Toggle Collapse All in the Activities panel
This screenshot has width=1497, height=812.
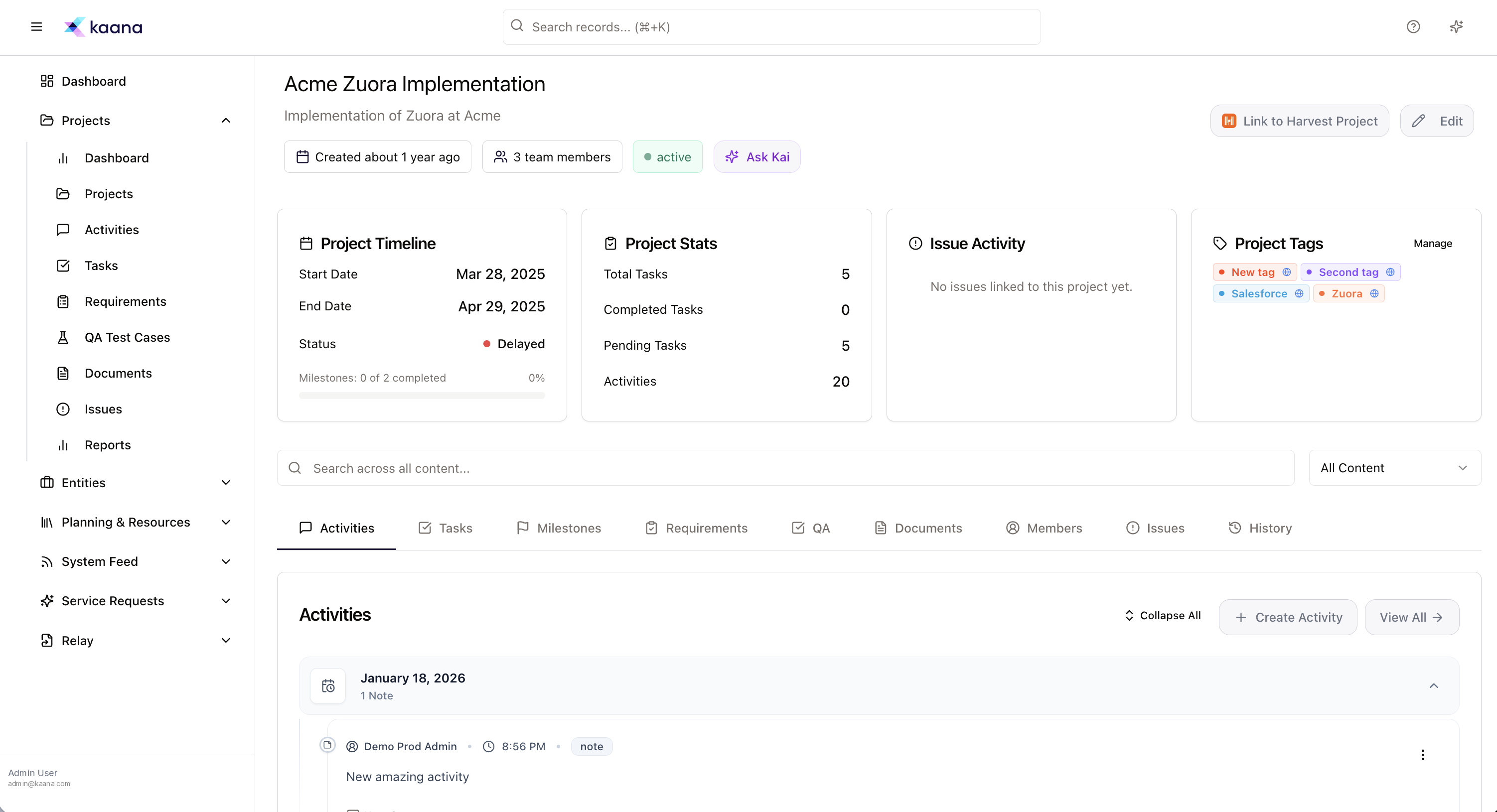point(1162,616)
